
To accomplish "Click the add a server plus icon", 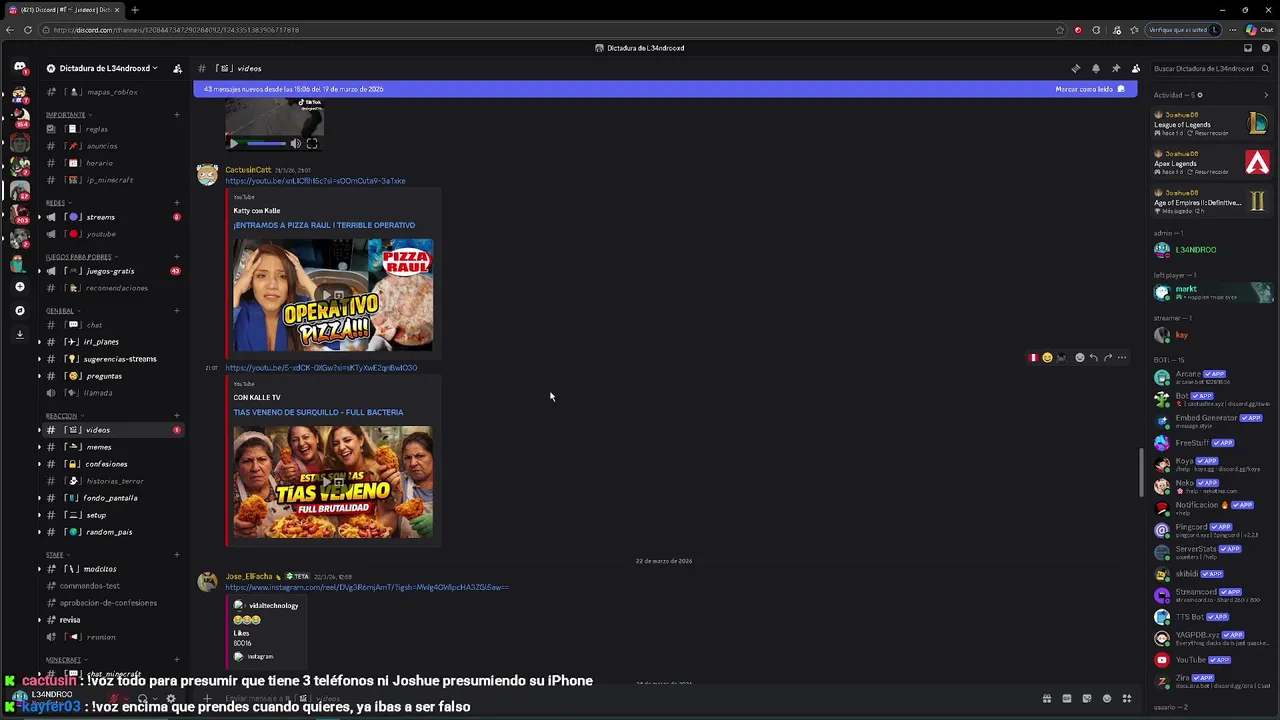I will tap(19, 287).
